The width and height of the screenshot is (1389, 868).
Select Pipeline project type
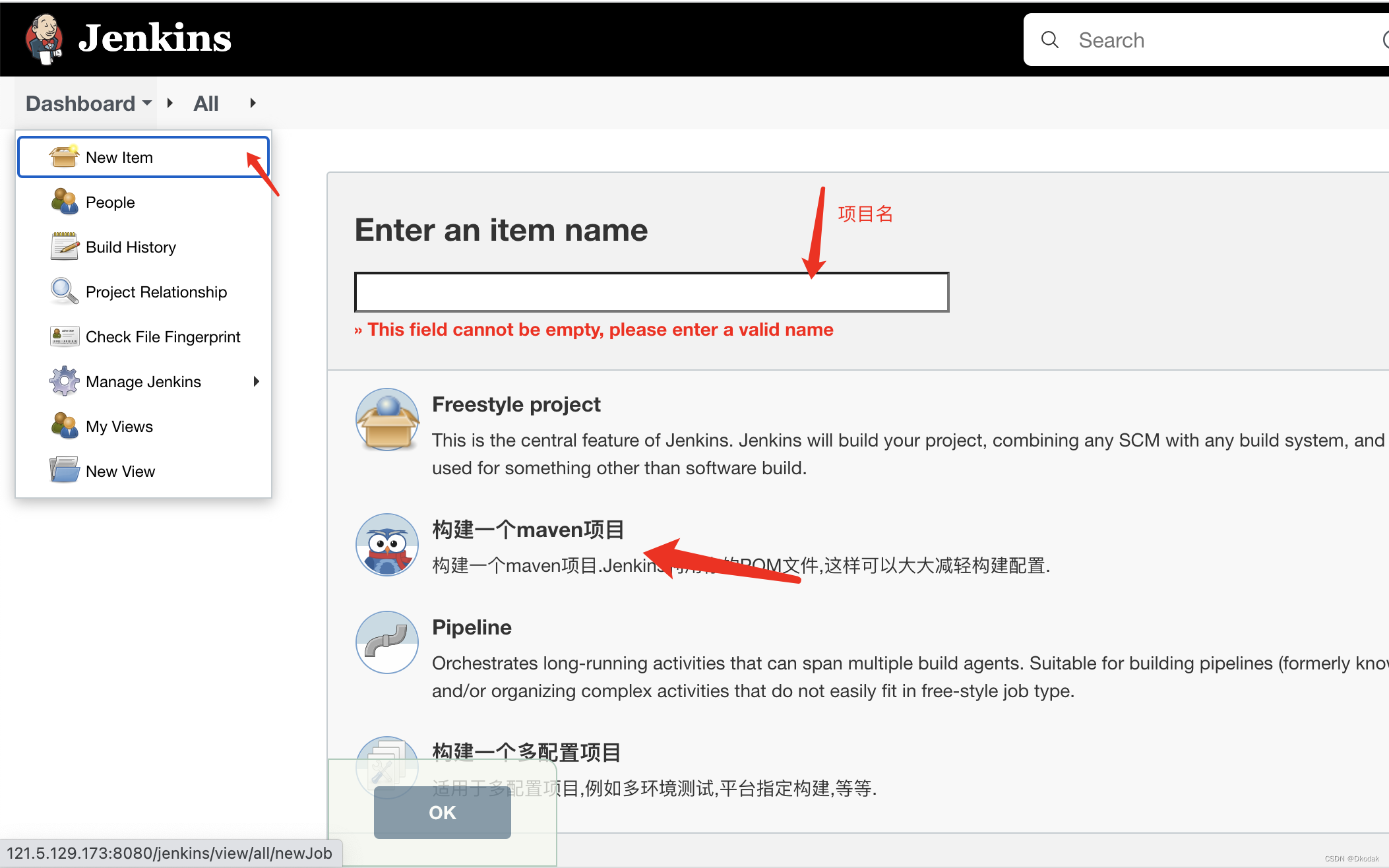(x=472, y=625)
